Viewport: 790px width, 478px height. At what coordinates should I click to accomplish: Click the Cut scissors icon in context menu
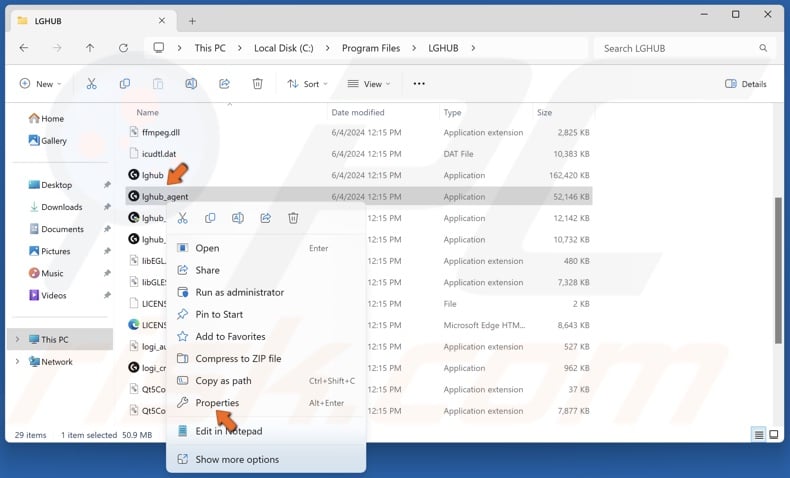pyautogui.click(x=182, y=218)
